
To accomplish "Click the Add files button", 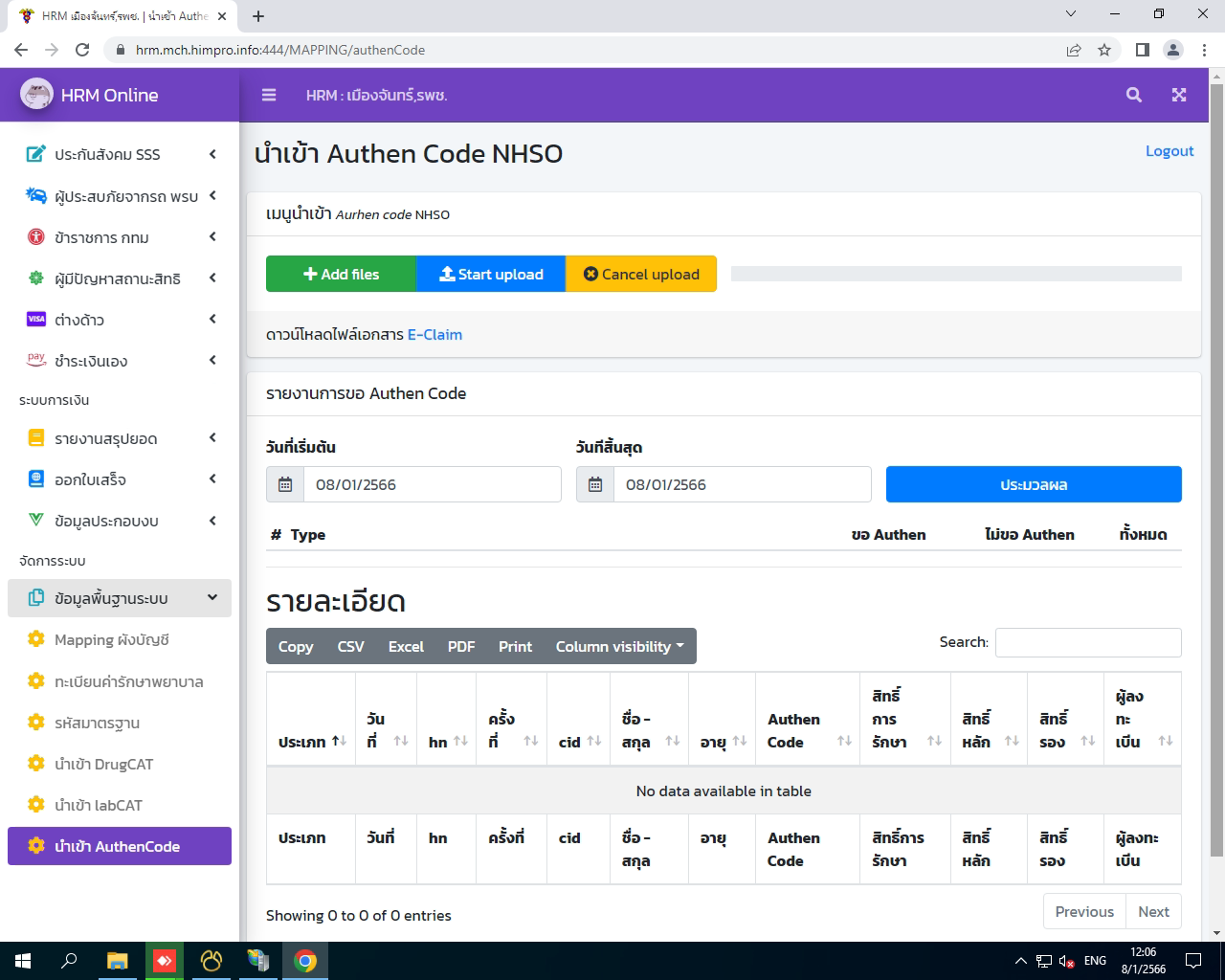I will [341, 274].
